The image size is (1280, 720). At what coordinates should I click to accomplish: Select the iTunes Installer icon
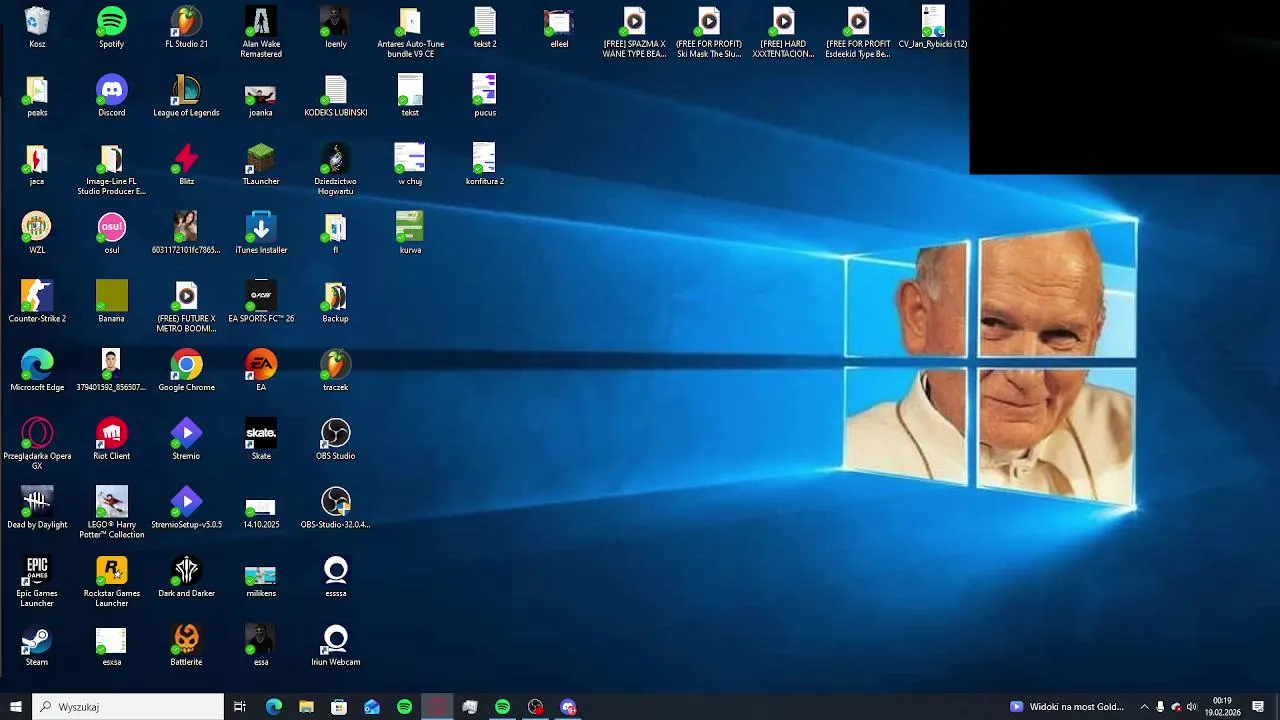(x=261, y=233)
